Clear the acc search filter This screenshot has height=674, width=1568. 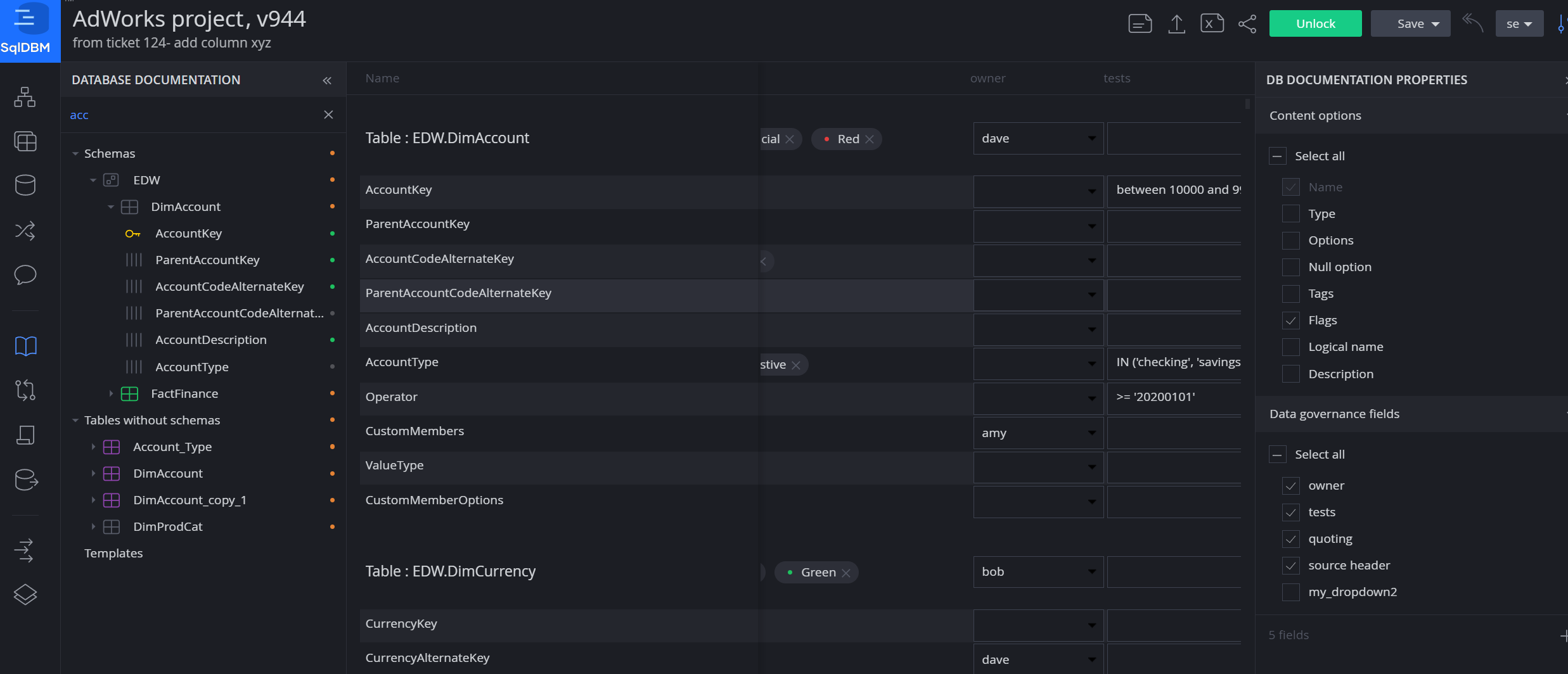[x=328, y=115]
